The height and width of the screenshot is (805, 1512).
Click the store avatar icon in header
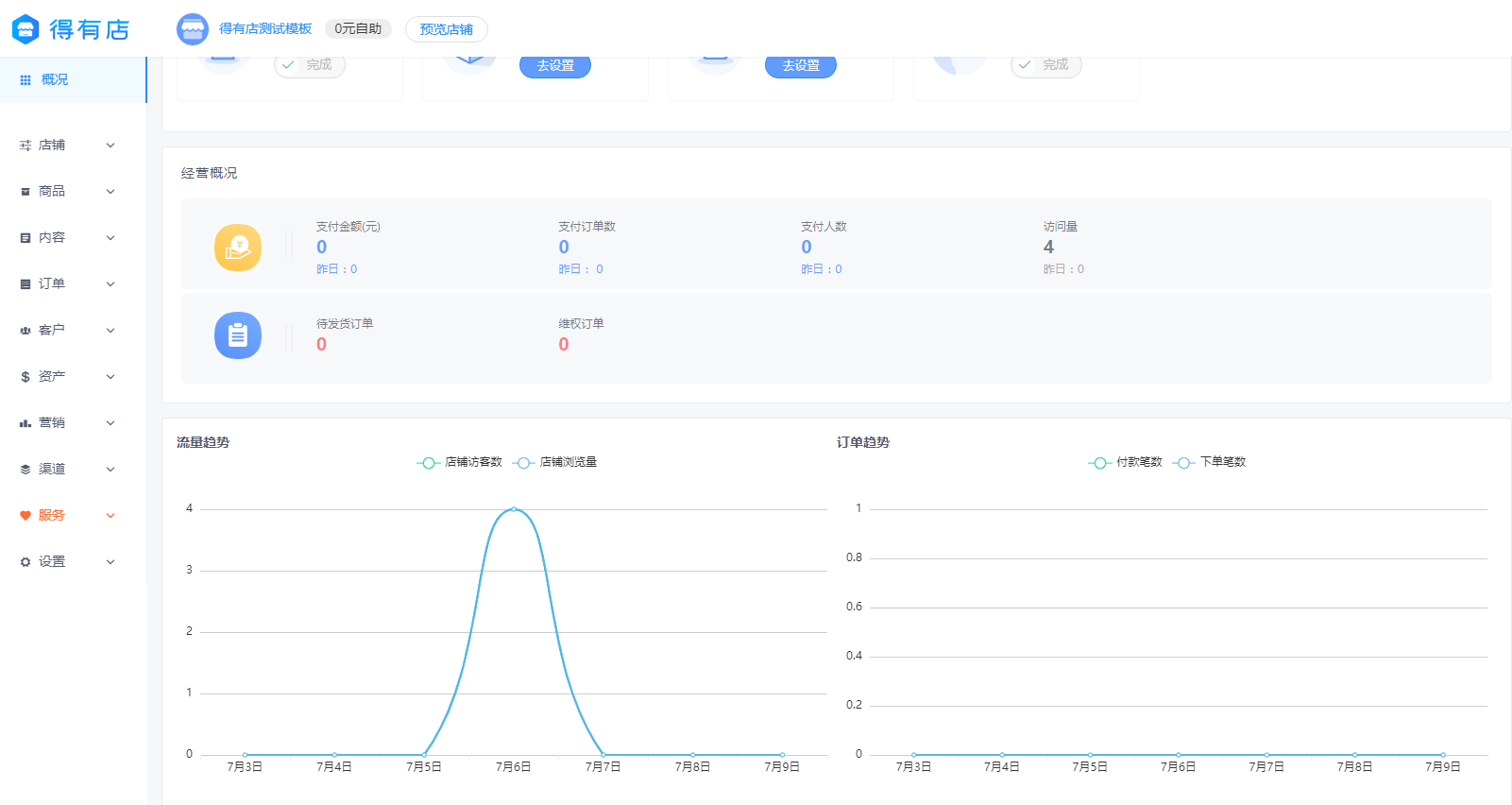[x=193, y=29]
